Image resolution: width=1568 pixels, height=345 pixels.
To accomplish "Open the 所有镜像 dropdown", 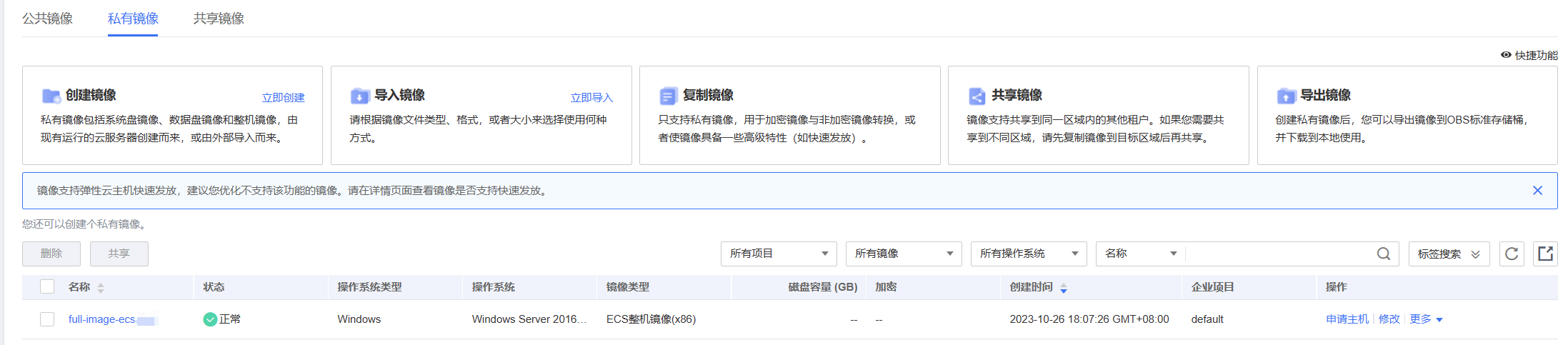I will [904, 254].
